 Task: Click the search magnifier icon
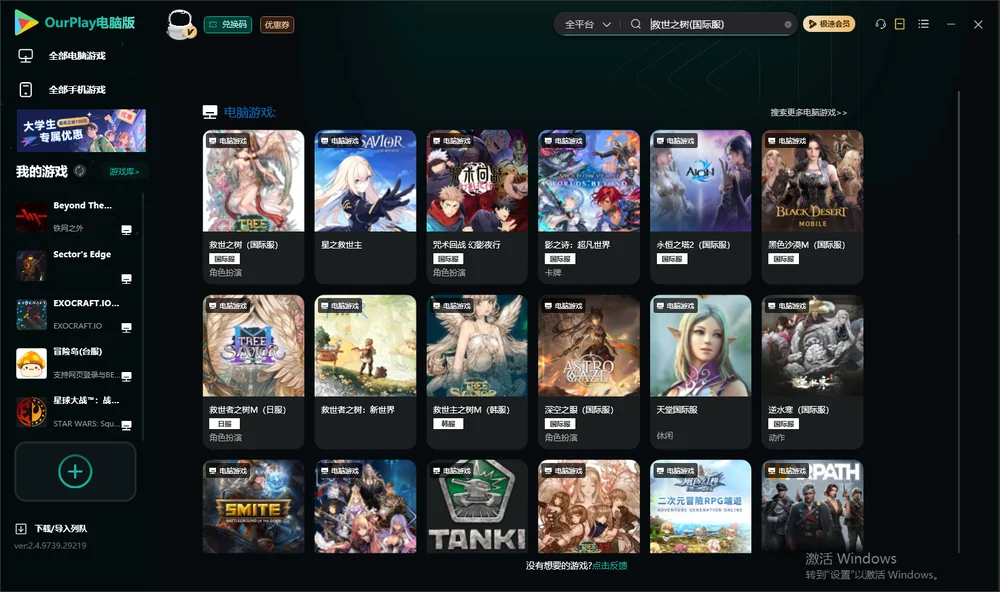point(635,24)
